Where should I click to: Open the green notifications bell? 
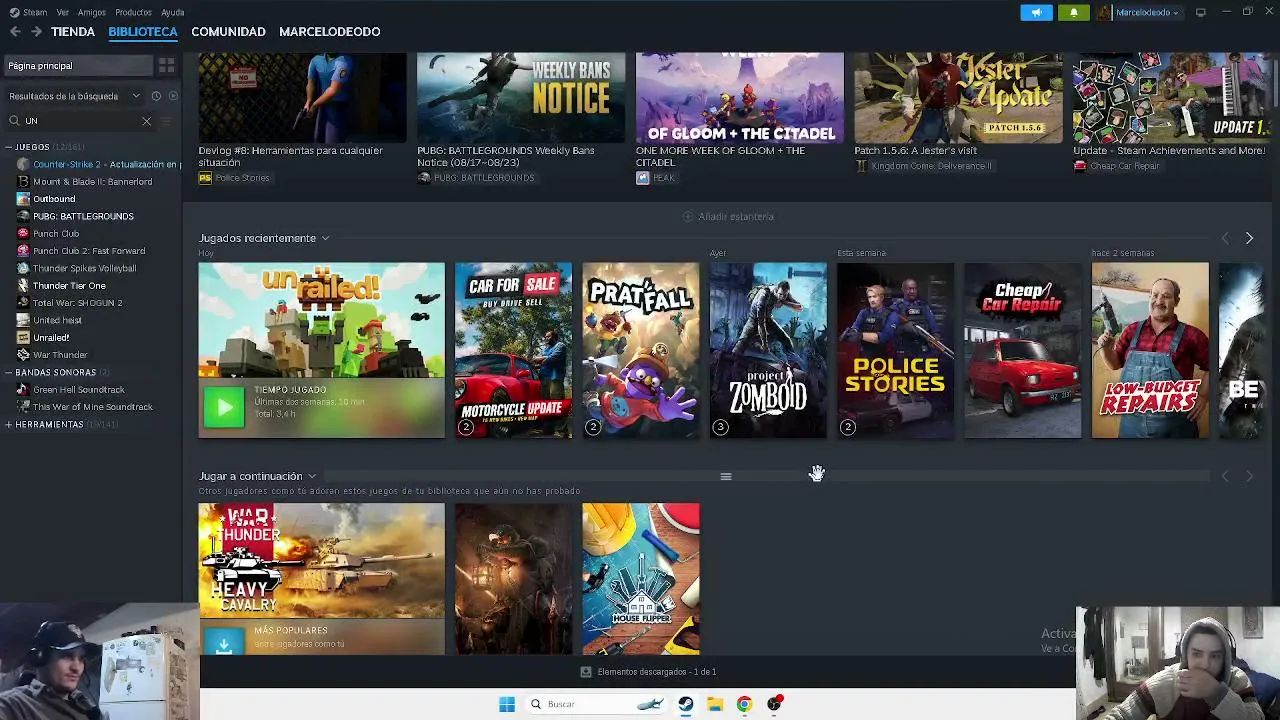click(x=1074, y=12)
